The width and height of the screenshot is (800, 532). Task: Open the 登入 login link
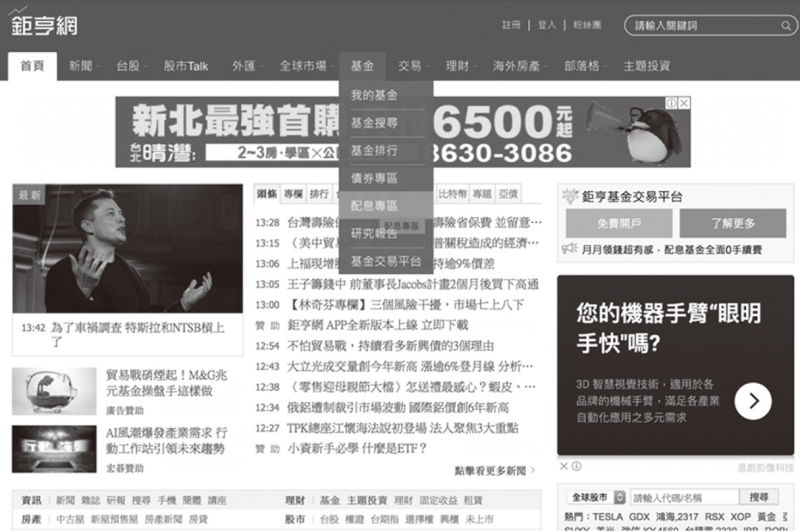coord(547,26)
